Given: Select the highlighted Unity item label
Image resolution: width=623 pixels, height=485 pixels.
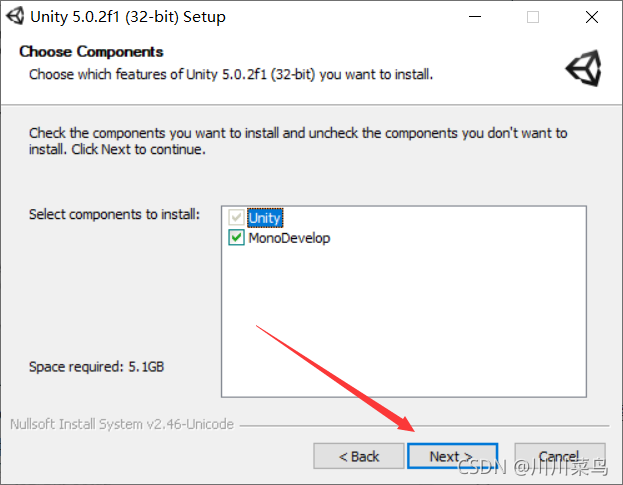Looking at the screenshot, I should click(265, 218).
